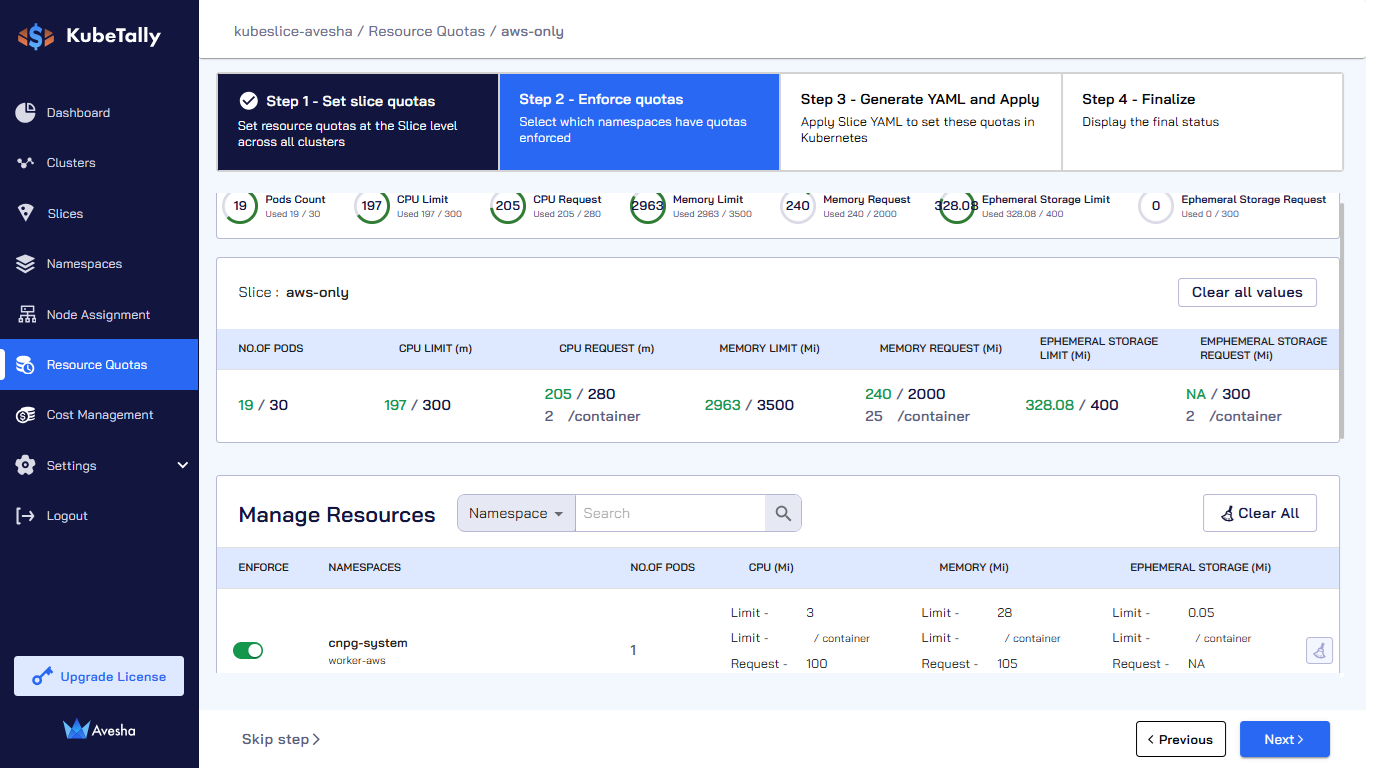1375x782 pixels.
Task: Click the '328.08 / 400' storage value
Action: [1072, 405]
